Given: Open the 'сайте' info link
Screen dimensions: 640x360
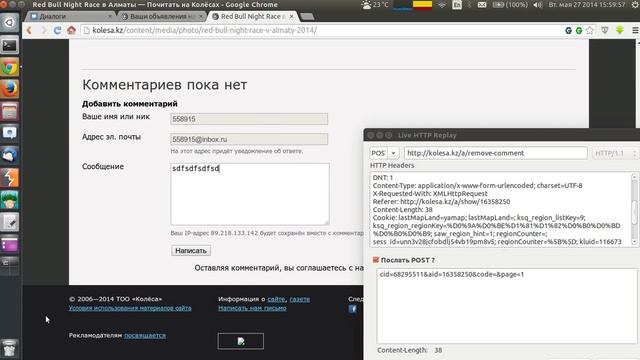Looking at the screenshot, I should [x=276, y=299].
